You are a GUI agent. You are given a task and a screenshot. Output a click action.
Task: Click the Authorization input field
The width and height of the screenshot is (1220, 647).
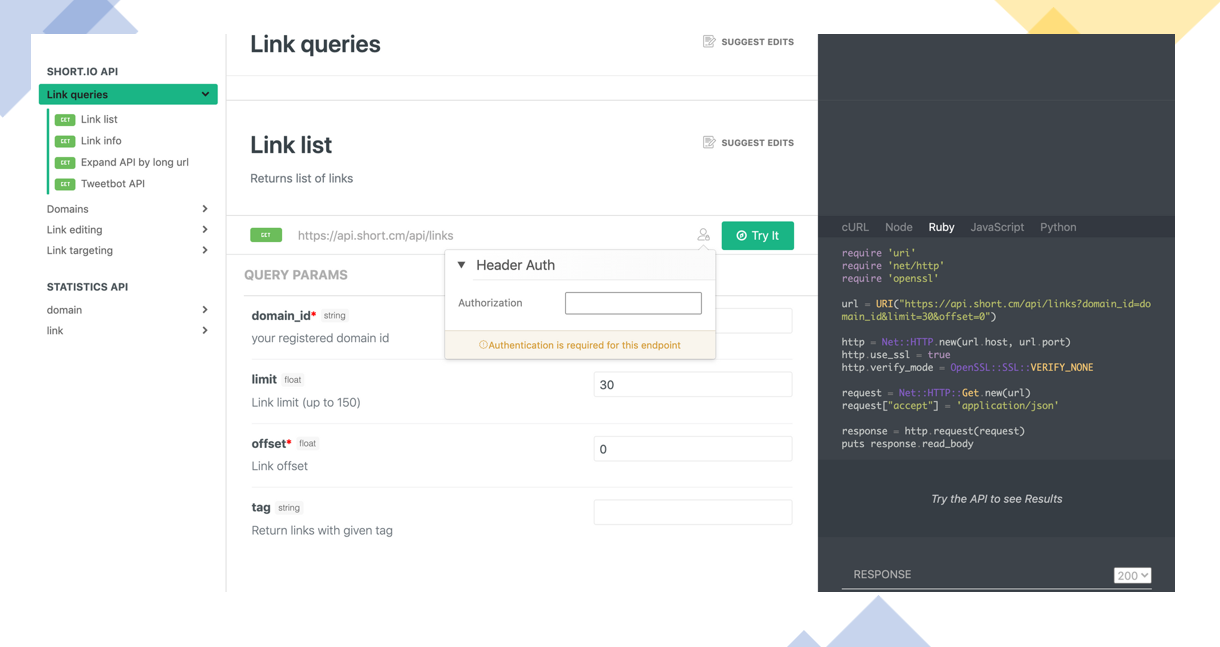tap(633, 303)
